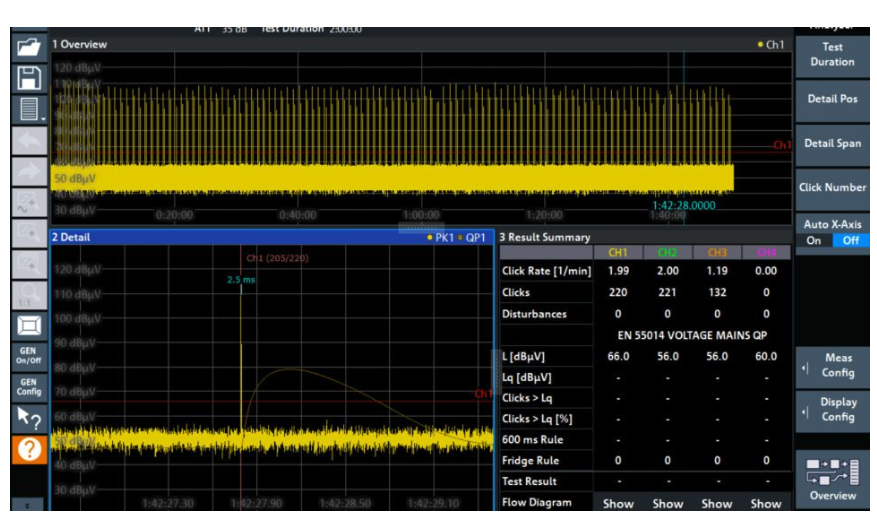Show flow diagram for CH4
Image resolution: width=877 pixels, height=522 pixels.
(766, 504)
